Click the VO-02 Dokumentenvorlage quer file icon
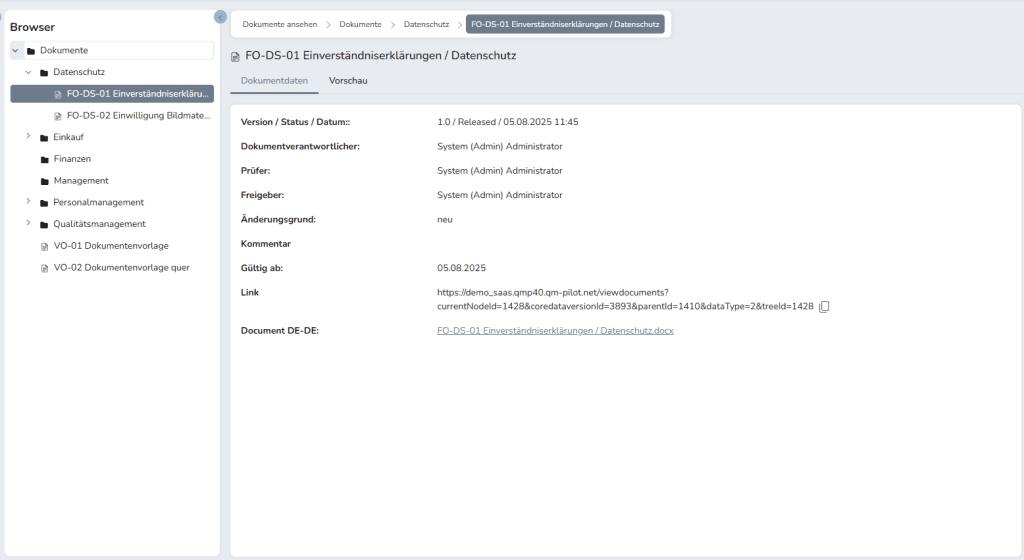Image resolution: width=1024 pixels, height=560 pixels. coord(44,268)
